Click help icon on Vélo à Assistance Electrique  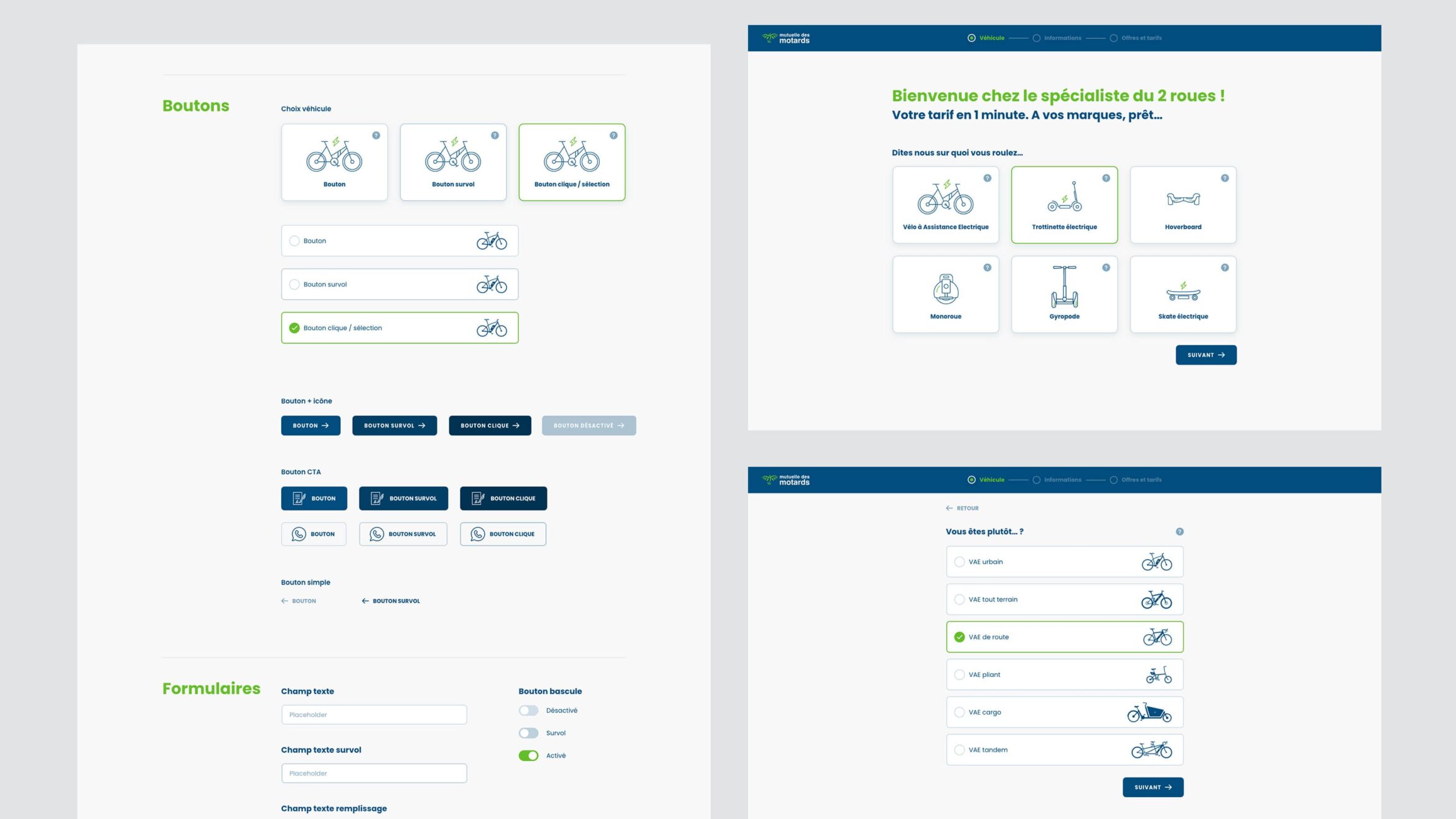pos(987,178)
